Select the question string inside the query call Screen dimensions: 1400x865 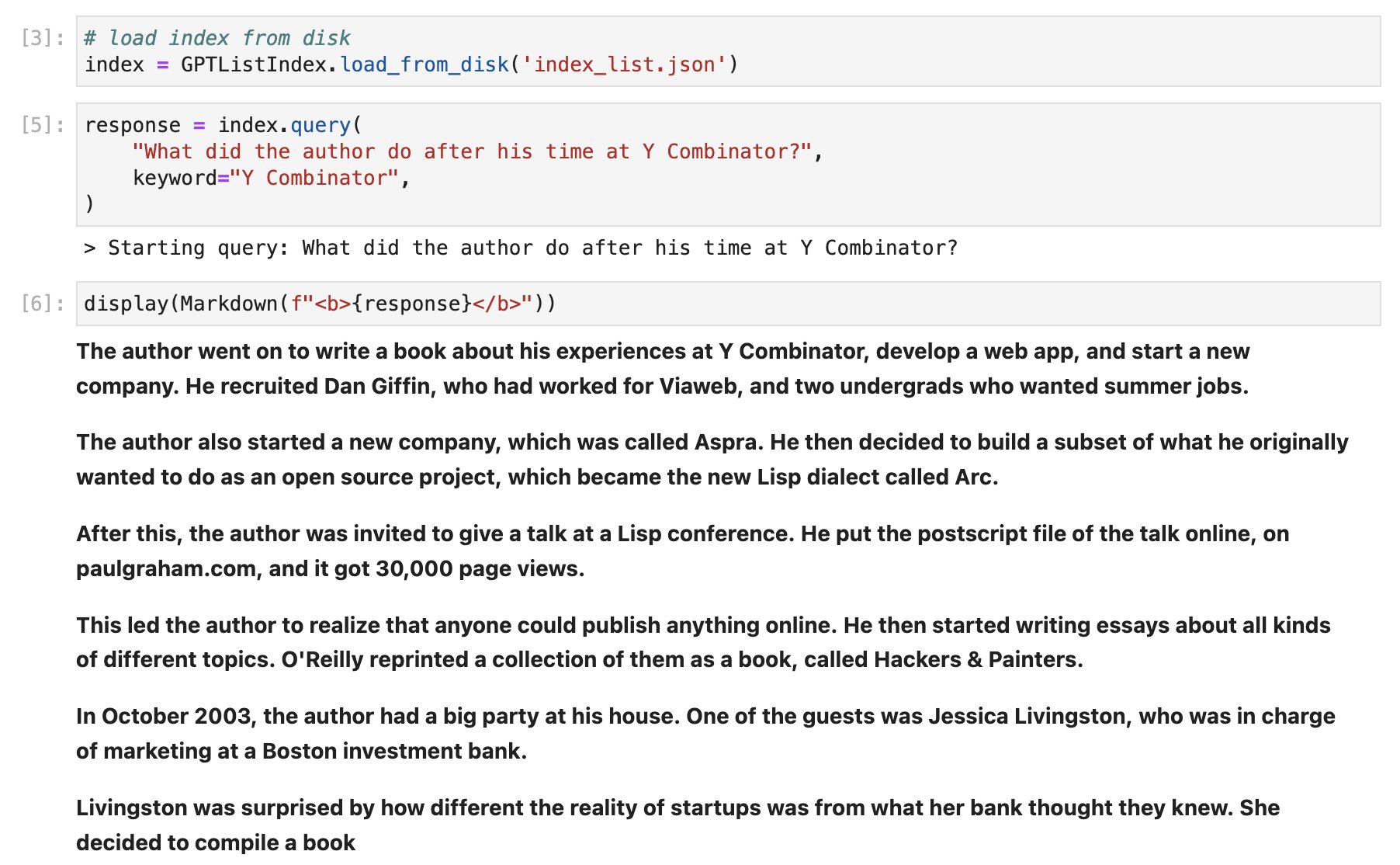point(477,151)
